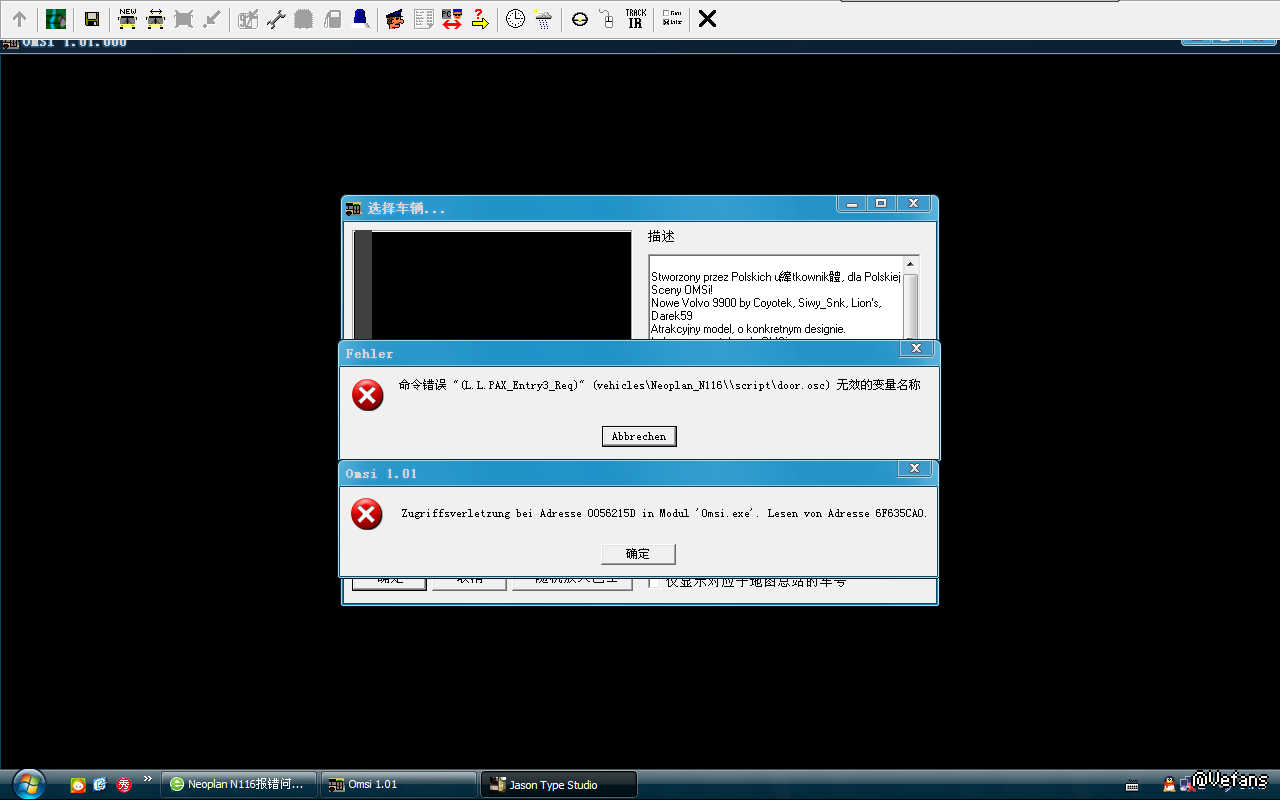
Task: Click the bus icon with double arrow
Action: coord(156,19)
